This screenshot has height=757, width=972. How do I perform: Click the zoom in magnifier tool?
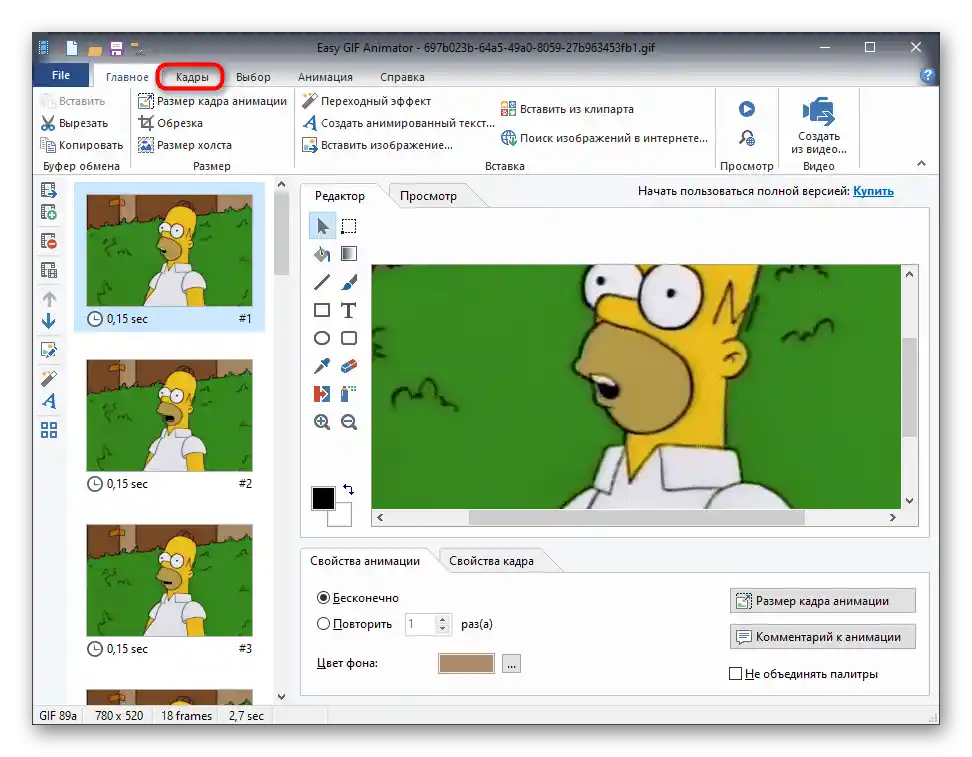tap(322, 422)
